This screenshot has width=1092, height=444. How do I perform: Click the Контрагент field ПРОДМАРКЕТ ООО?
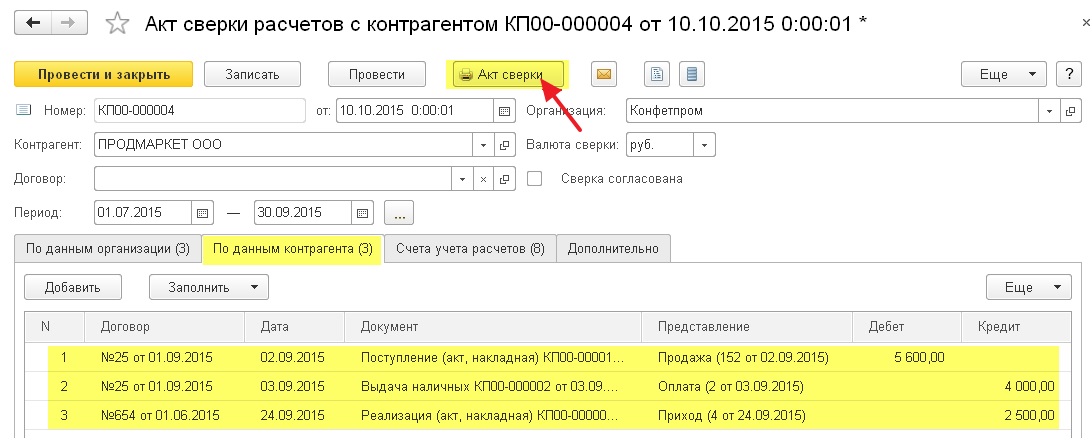[283, 145]
